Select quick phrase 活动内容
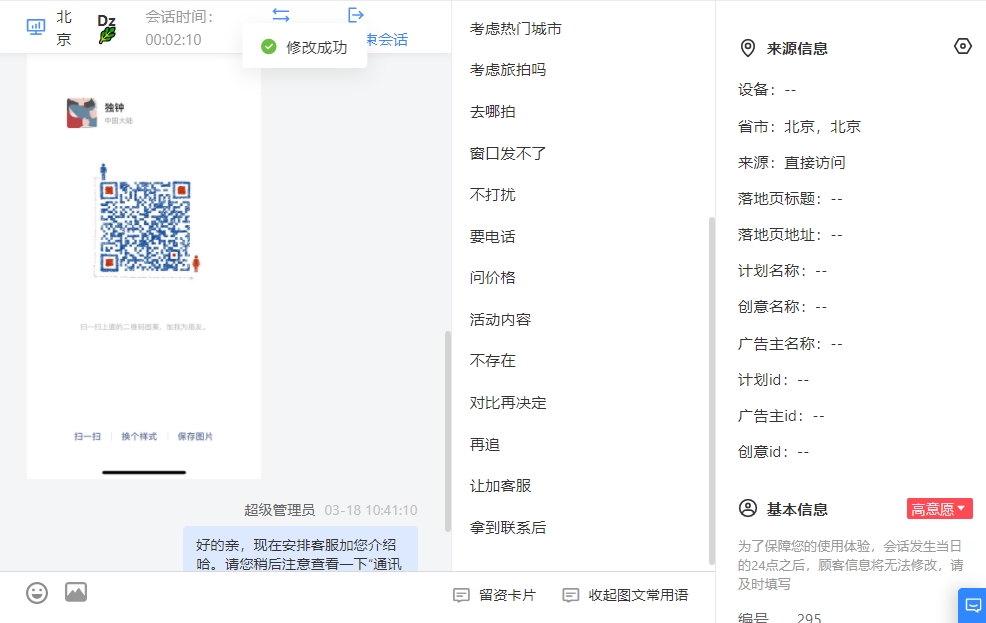The width and height of the screenshot is (986, 623). click(501, 319)
